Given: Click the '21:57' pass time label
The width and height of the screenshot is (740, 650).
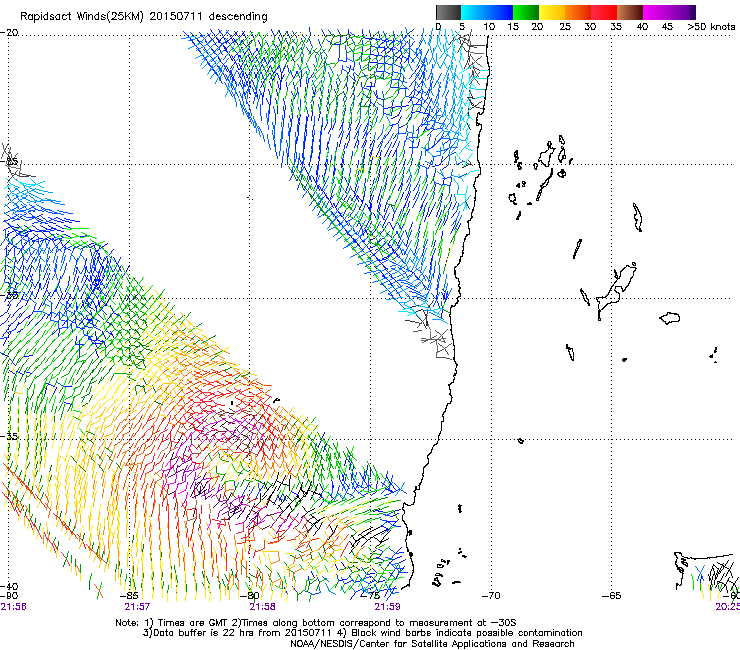Looking at the screenshot, I should (x=137, y=607).
